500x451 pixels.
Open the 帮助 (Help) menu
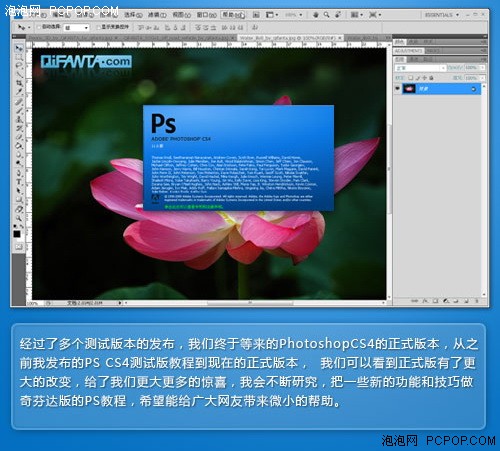click(233, 15)
